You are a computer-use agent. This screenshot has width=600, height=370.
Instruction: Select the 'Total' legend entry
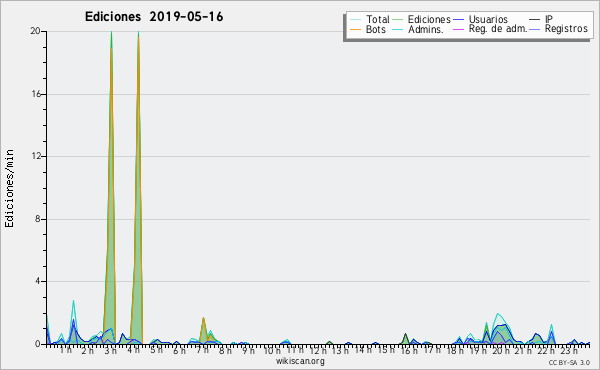[x=378, y=19]
